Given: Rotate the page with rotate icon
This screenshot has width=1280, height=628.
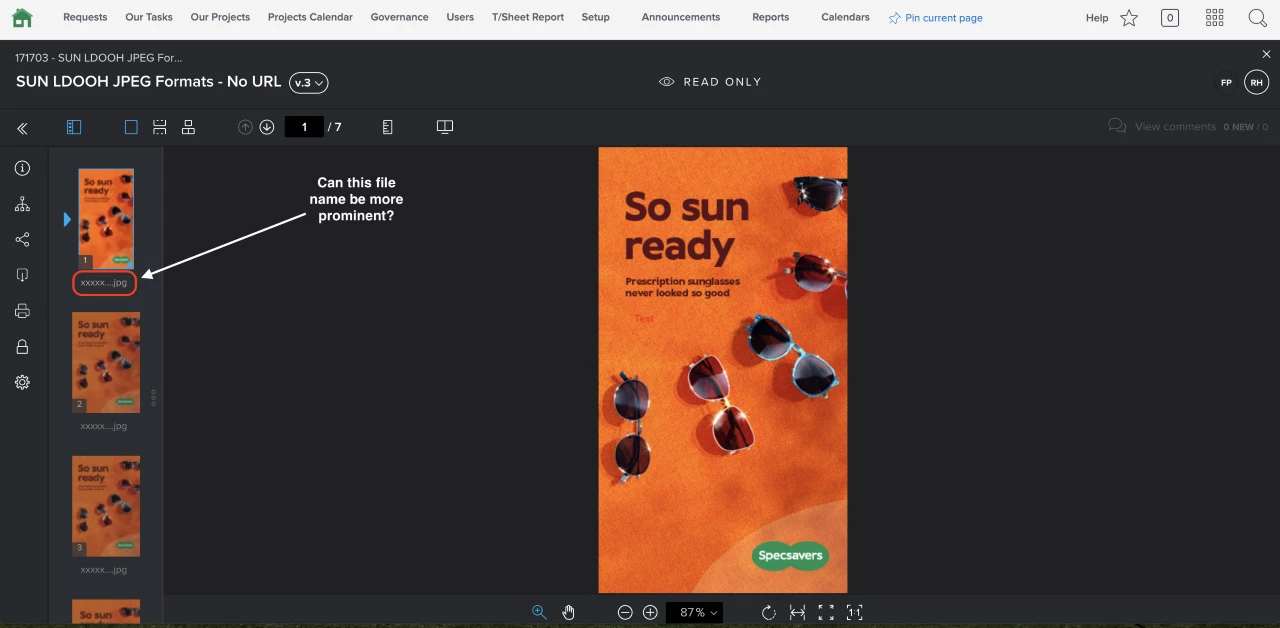Looking at the screenshot, I should 768,612.
